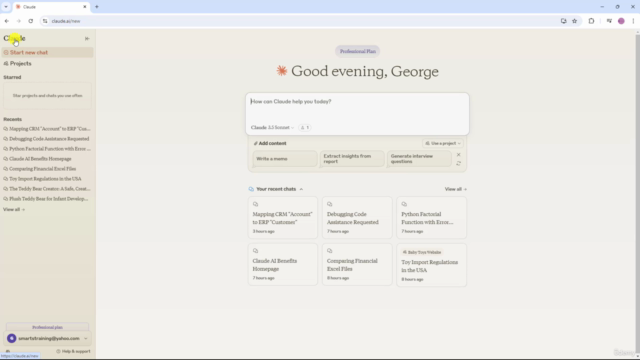Image resolution: width=640 pixels, height=360 pixels.
Task: Open Claude AI Benefits Homepage in sidebar
Action: pyautogui.click(x=38, y=159)
